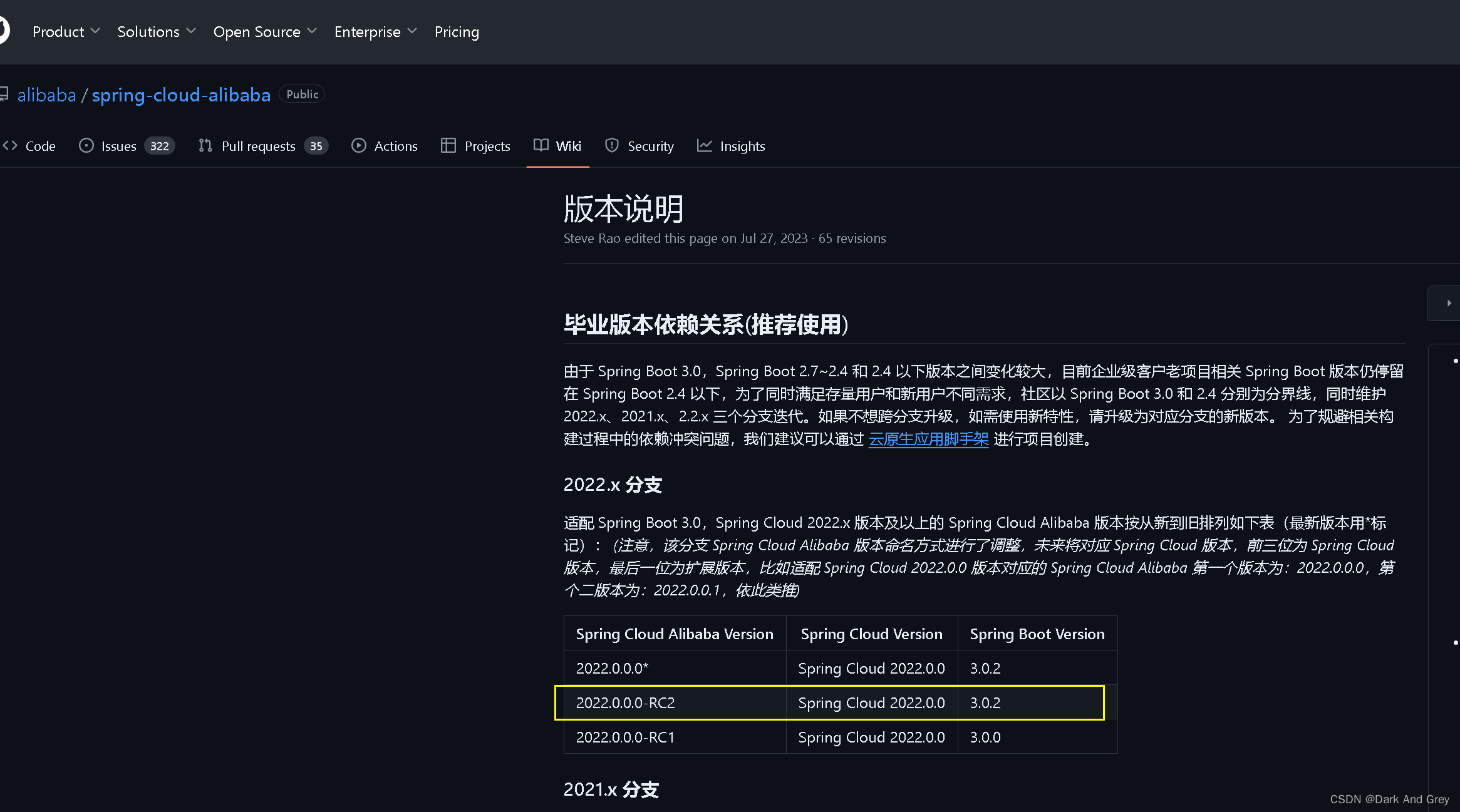Click the Actions play icon
Screen dimensions: 1460x812
(x=358, y=145)
